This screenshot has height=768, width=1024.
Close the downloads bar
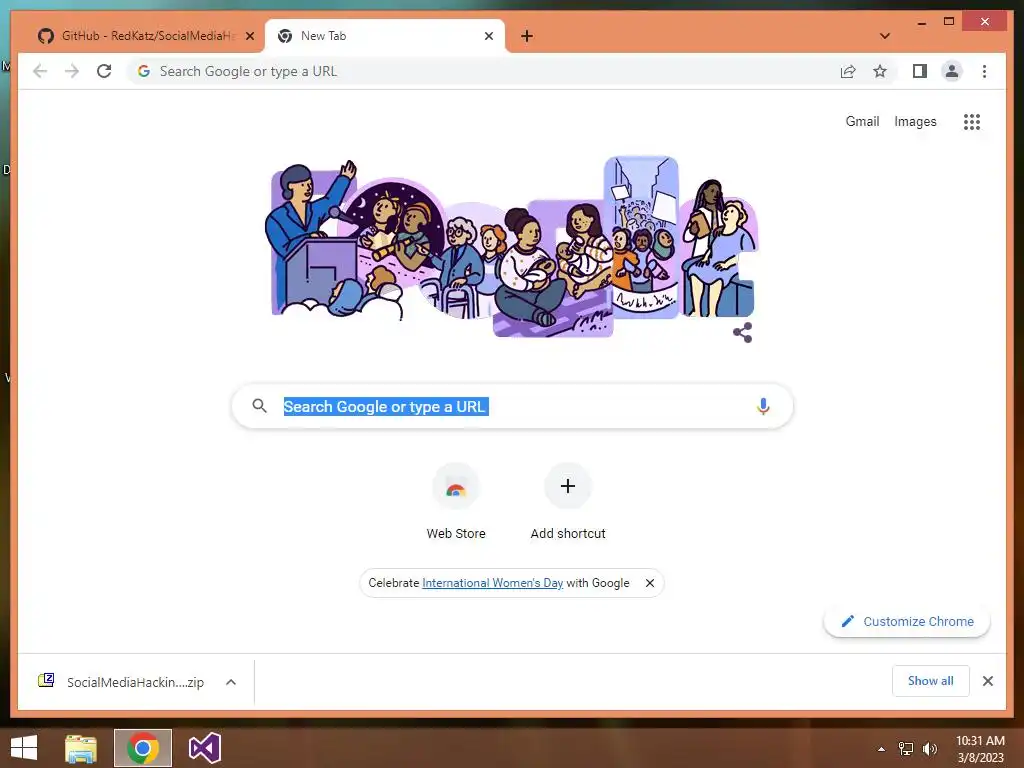987,681
